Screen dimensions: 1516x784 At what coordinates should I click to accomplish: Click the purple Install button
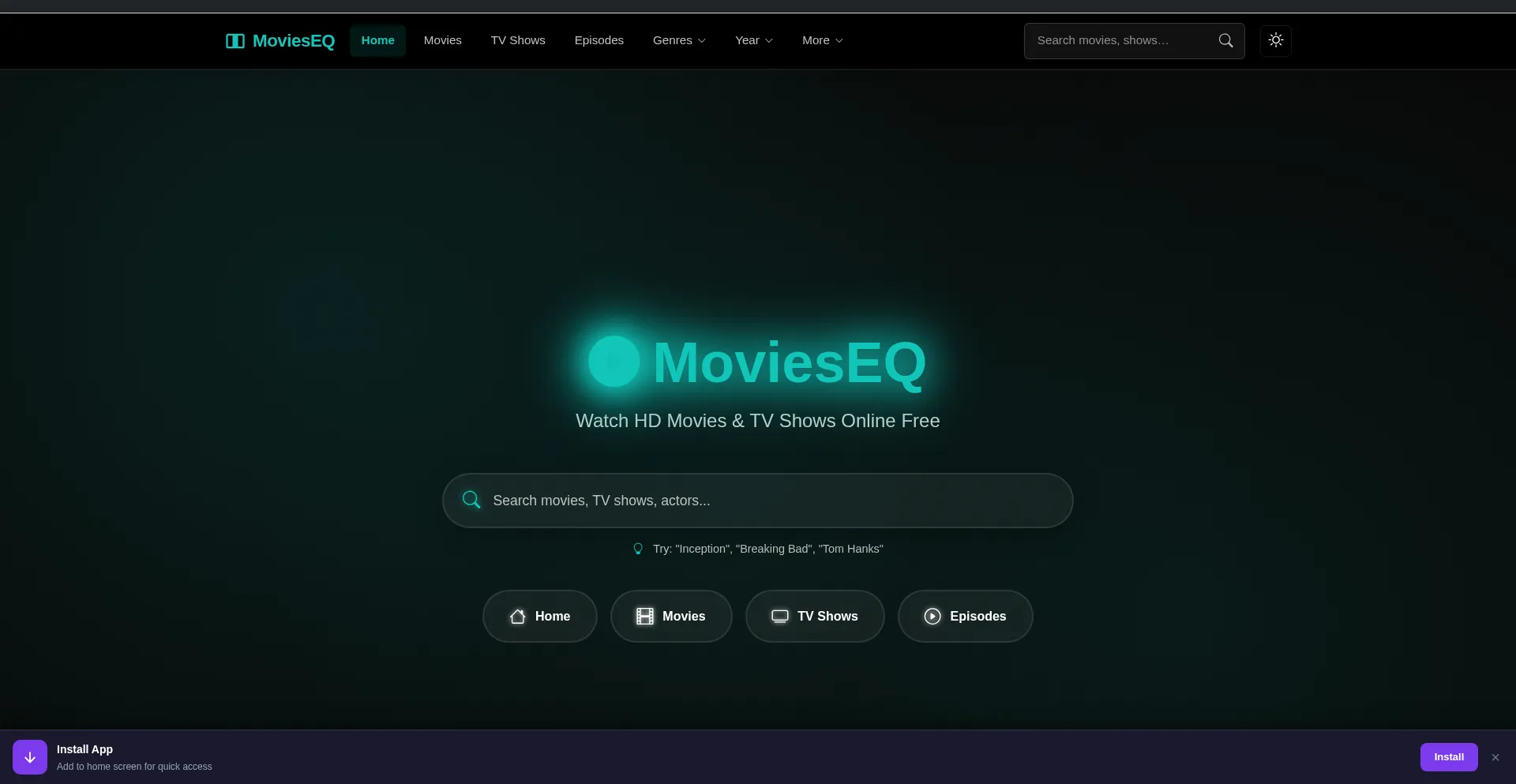point(1449,757)
